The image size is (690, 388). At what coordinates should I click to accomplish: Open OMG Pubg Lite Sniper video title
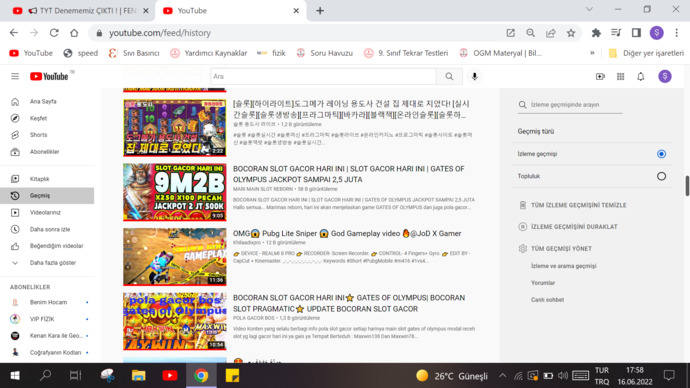pos(347,234)
